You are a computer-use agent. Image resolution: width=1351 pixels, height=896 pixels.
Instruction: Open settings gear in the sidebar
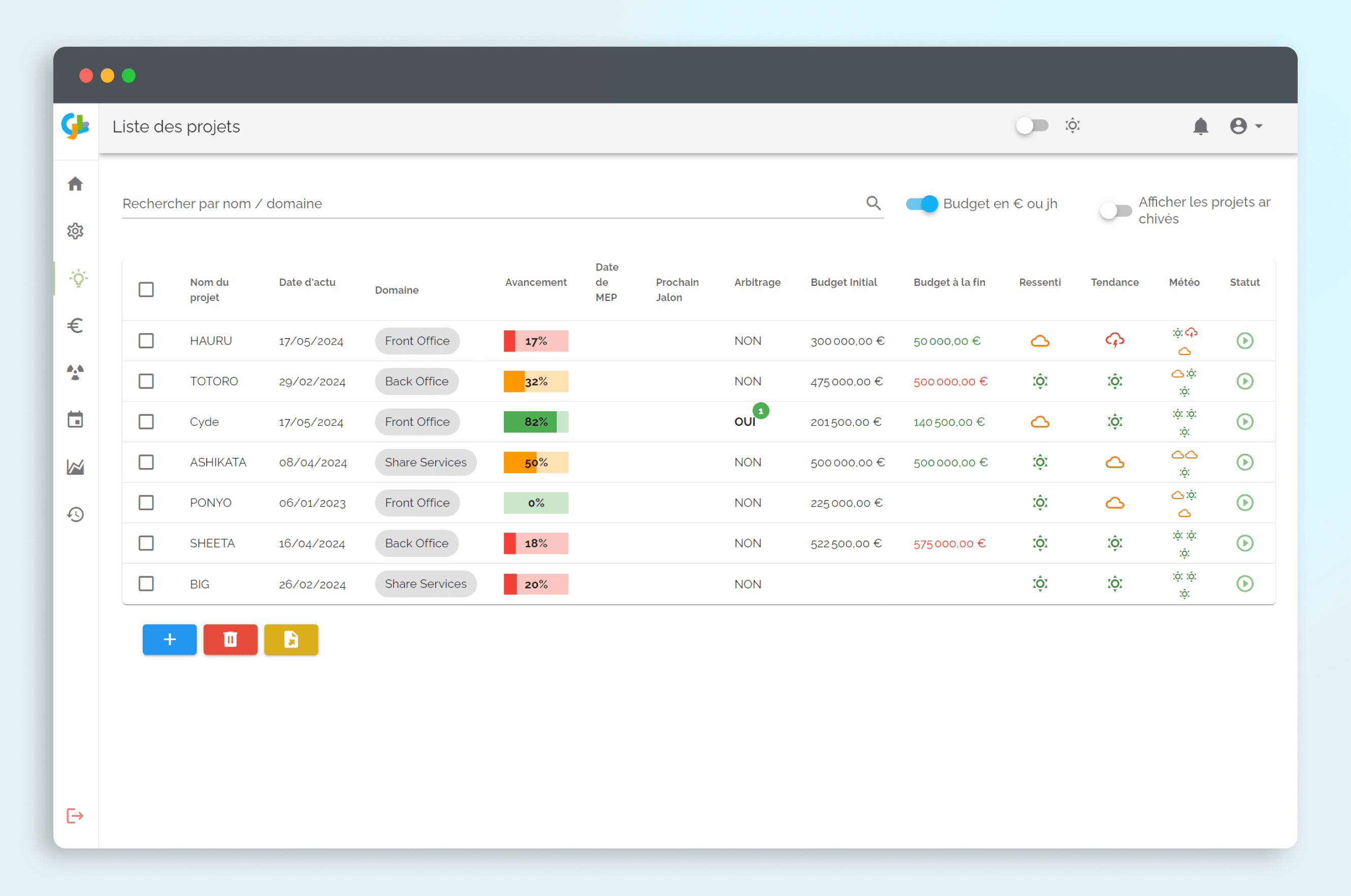(75, 231)
